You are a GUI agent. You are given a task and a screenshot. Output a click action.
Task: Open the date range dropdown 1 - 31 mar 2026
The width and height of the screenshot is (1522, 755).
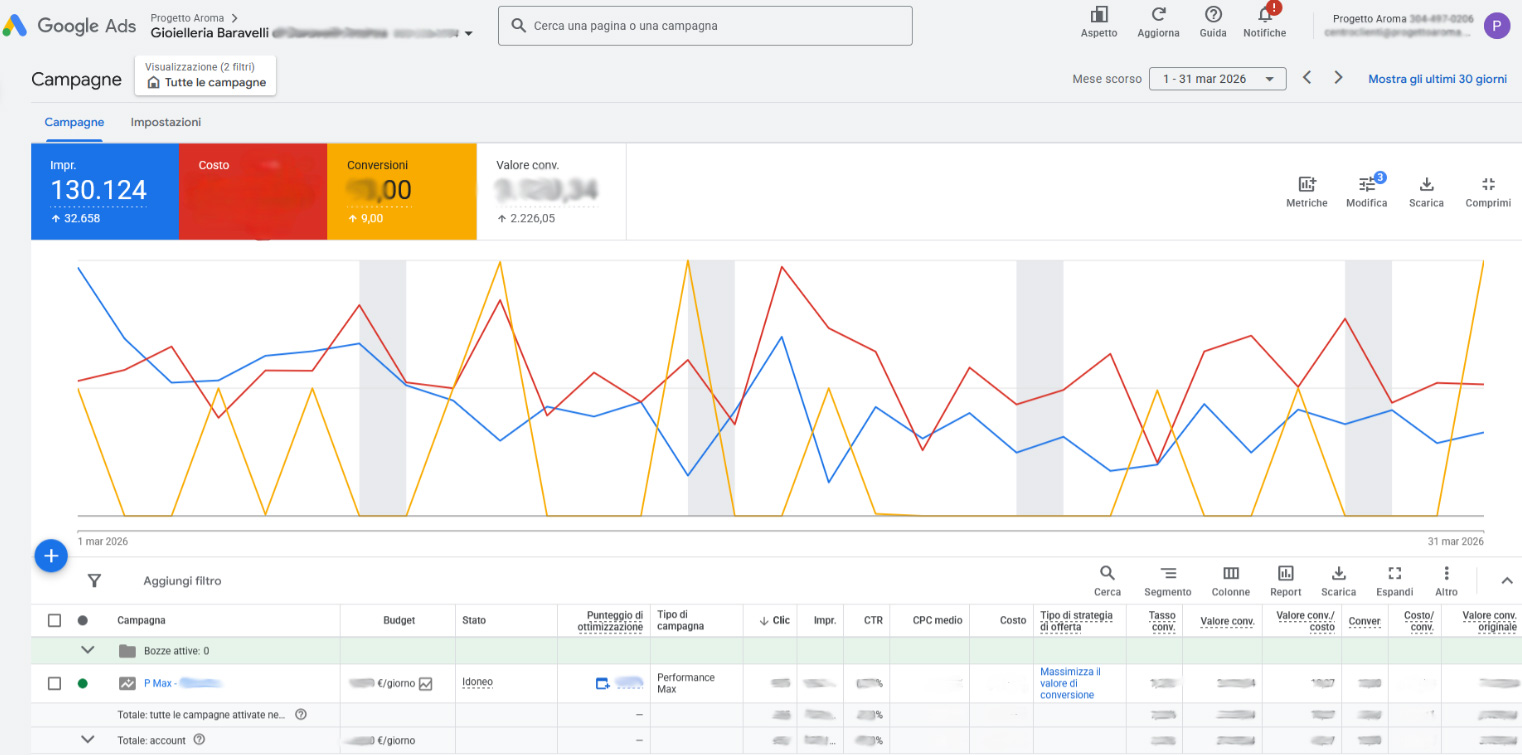[1218, 79]
